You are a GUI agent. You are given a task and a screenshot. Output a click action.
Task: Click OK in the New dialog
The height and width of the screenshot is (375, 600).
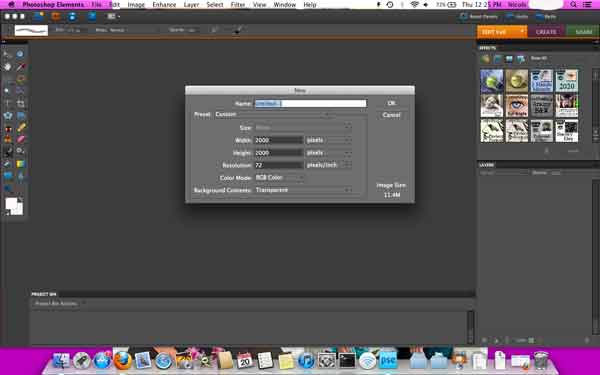coord(391,103)
